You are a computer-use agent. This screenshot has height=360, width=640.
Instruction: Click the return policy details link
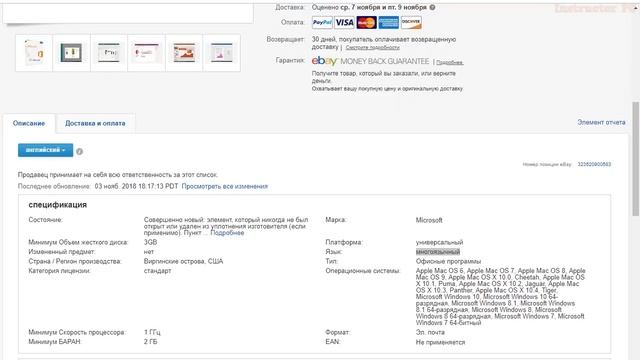372,48
